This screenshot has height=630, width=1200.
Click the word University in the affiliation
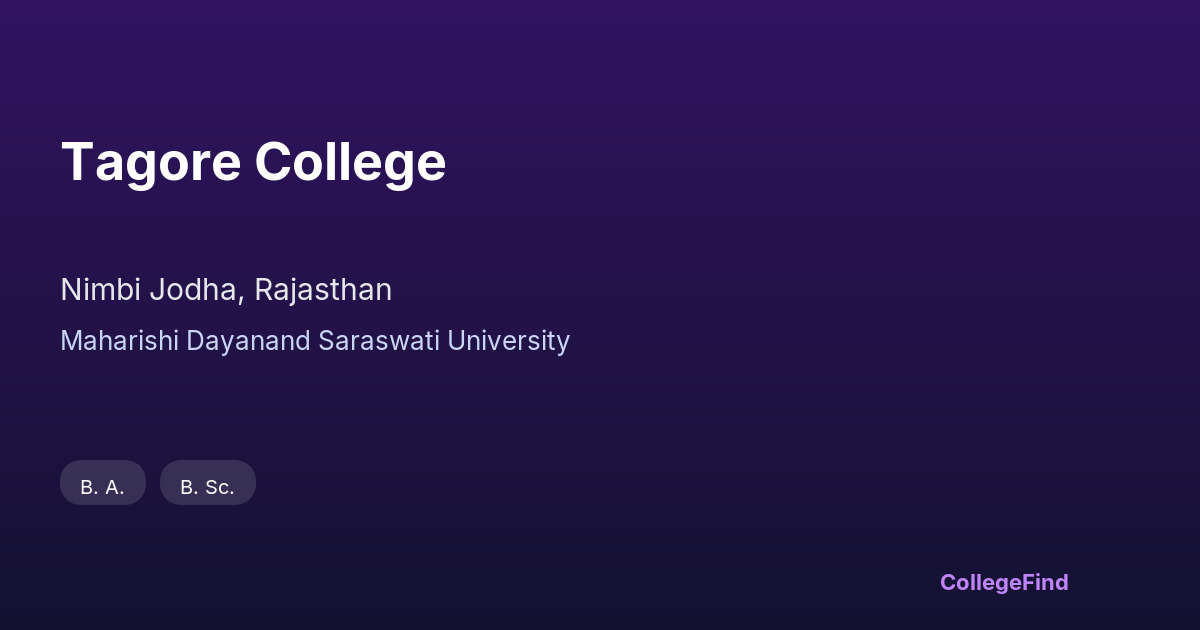tap(509, 341)
